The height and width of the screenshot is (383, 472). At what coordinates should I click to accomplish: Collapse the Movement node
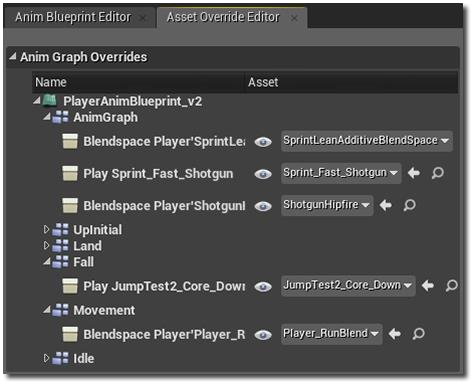coord(47,310)
